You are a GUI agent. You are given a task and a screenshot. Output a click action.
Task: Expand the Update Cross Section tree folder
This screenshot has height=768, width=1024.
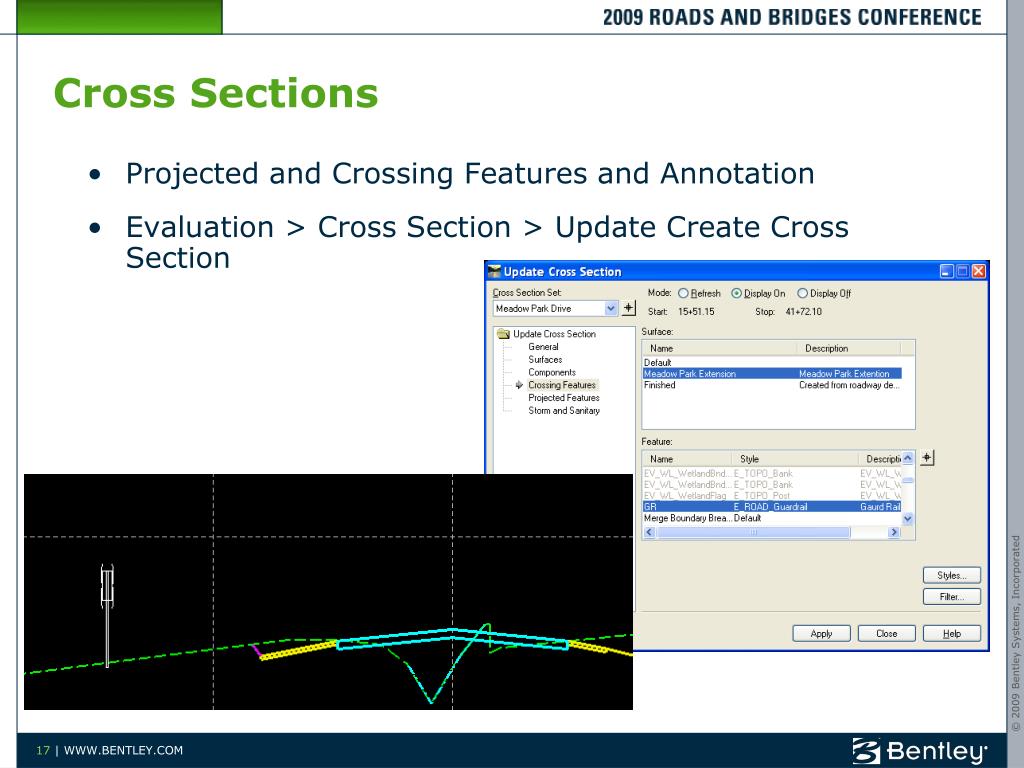(x=503, y=334)
